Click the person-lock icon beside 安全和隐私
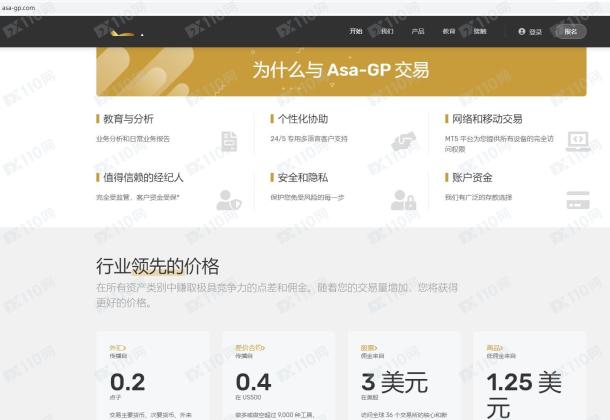610x420 pixels. [403, 200]
